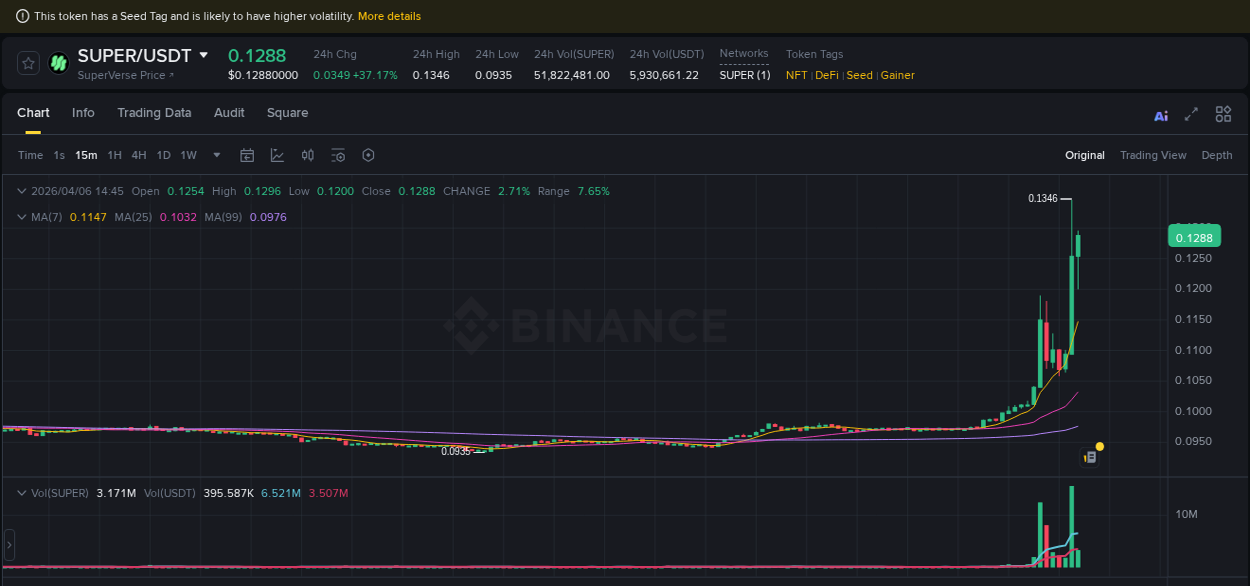Click the Gainer token tag
The height and width of the screenshot is (586, 1250).
(x=898, y=75)
